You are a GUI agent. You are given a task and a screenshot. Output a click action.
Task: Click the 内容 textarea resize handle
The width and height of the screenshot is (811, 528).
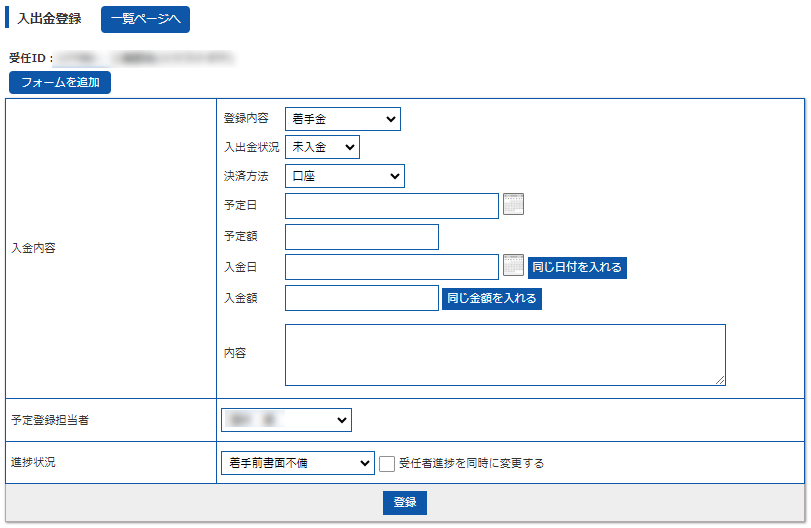click(720, 380)
